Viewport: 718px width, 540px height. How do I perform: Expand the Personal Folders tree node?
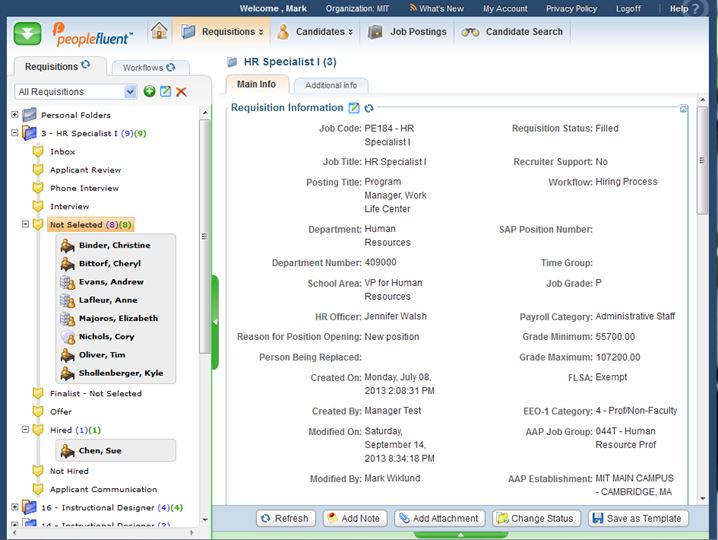click(x=15, y=115)
